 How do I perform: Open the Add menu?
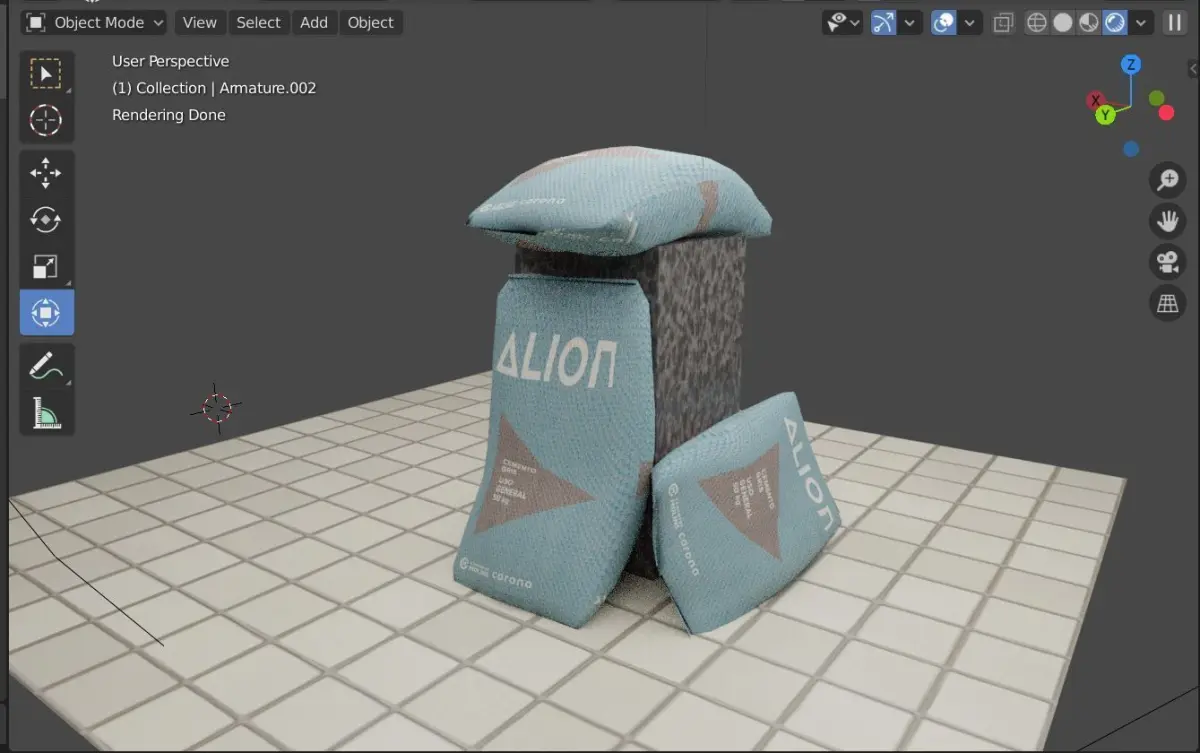click(313, 22)
